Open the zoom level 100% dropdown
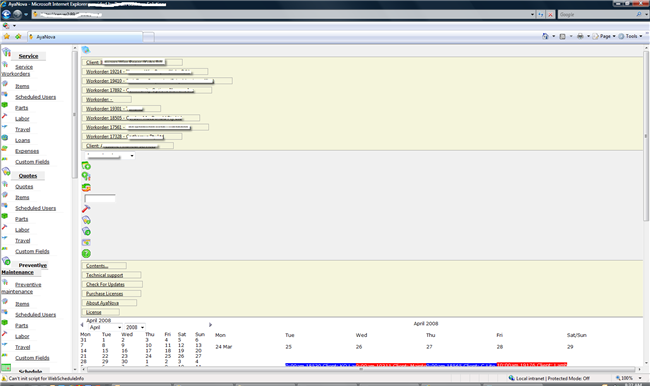Image resolution: width=650 pixels, height=386 pixels. 640,378
